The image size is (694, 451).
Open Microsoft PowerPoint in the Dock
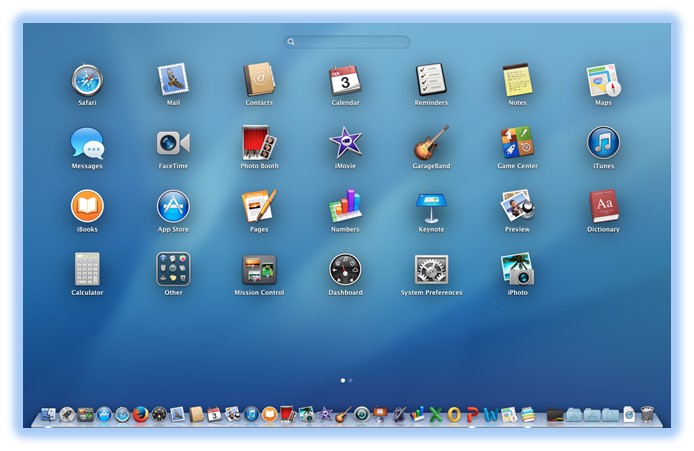[472, 415]
